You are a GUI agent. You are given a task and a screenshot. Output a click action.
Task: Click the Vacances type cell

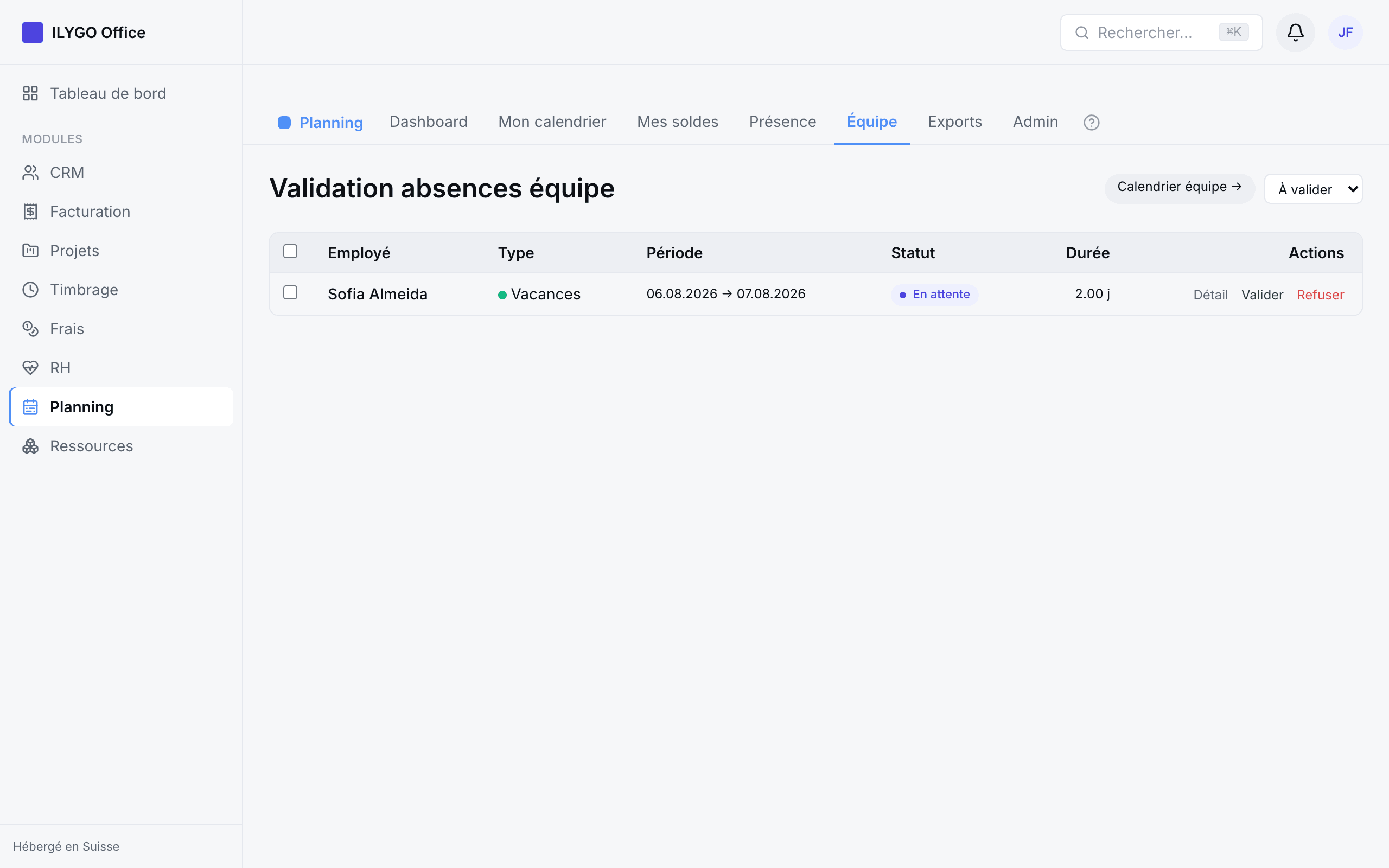coord(539,295)
